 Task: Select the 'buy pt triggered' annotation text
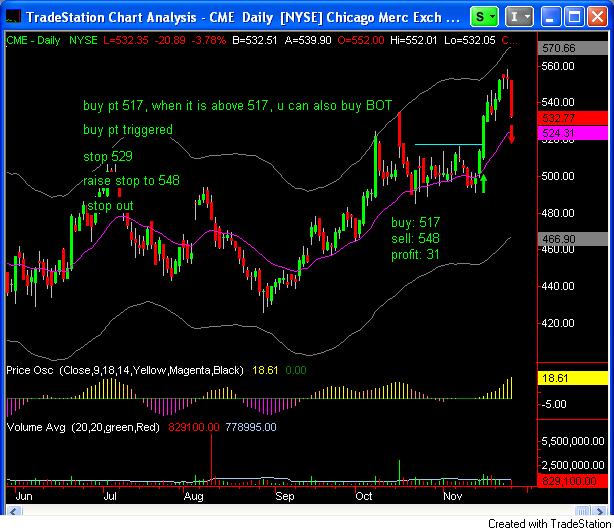(128, 130)
